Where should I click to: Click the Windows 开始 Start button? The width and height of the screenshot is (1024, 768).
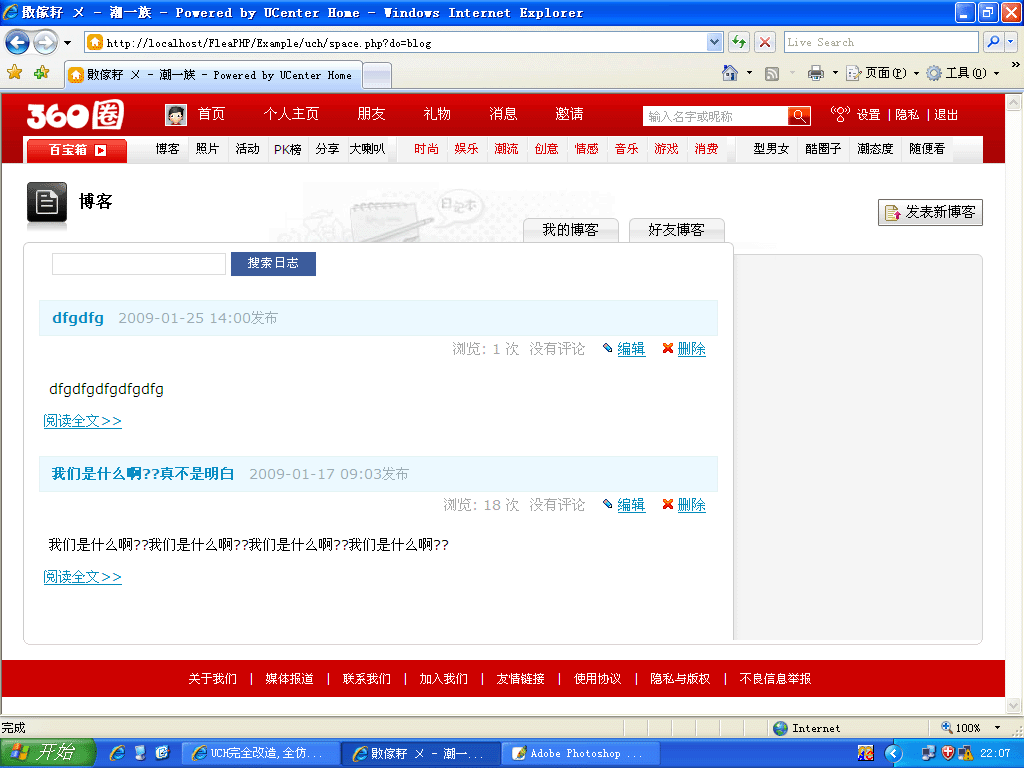point(48,753)
